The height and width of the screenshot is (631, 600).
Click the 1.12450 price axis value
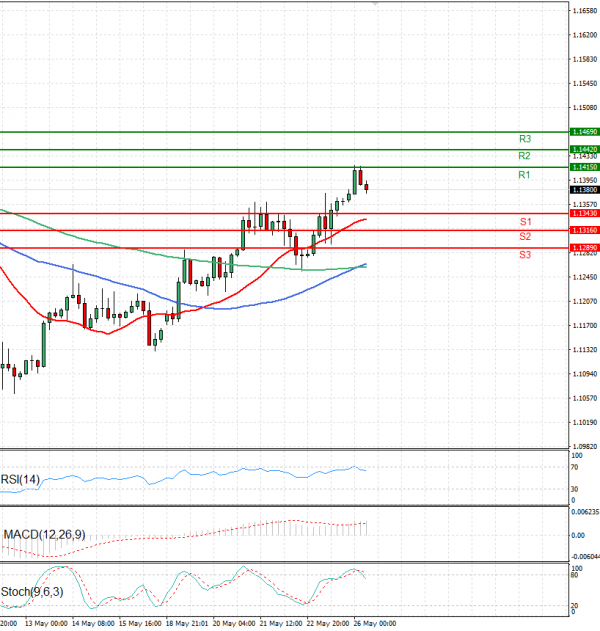(x=585, y=277)
